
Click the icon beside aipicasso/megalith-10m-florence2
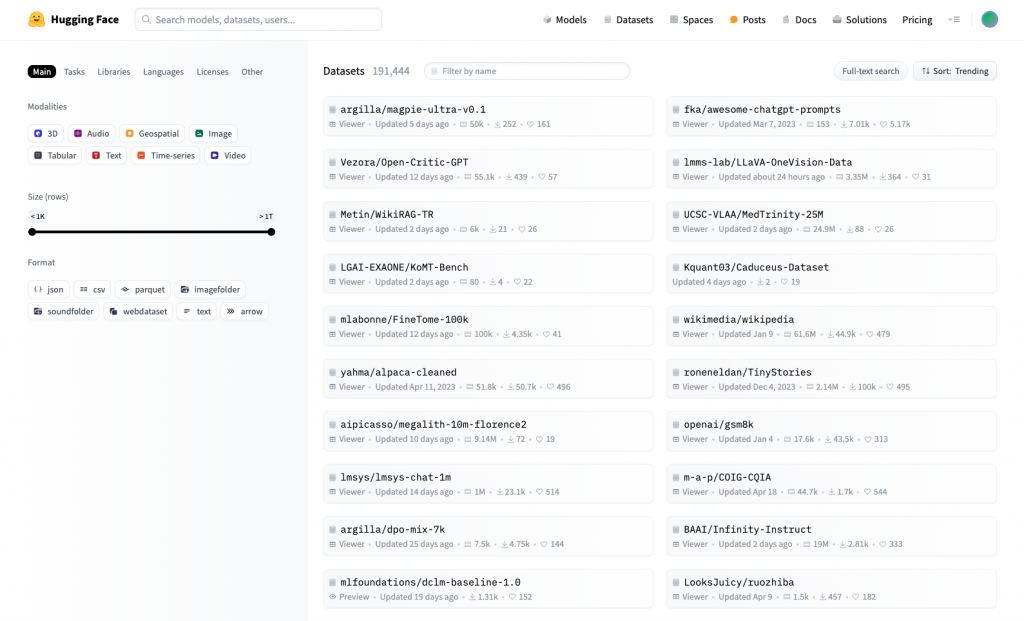click(x=332, y=424)
